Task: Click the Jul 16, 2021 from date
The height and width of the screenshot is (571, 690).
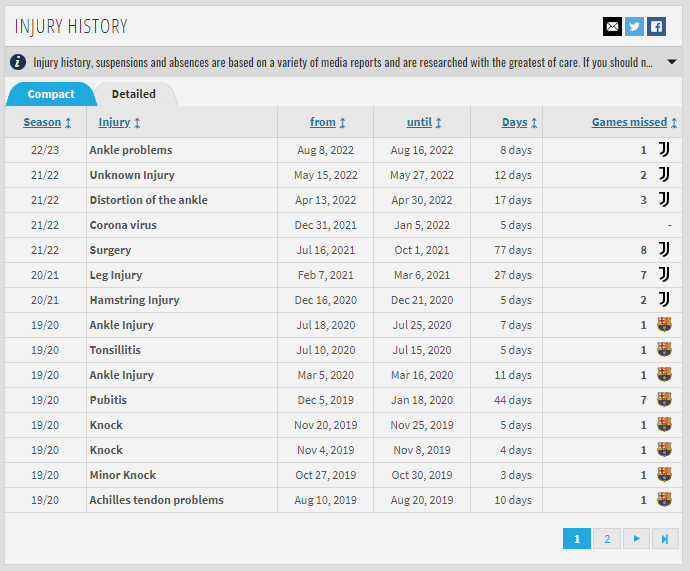Action: coord(325,250)
